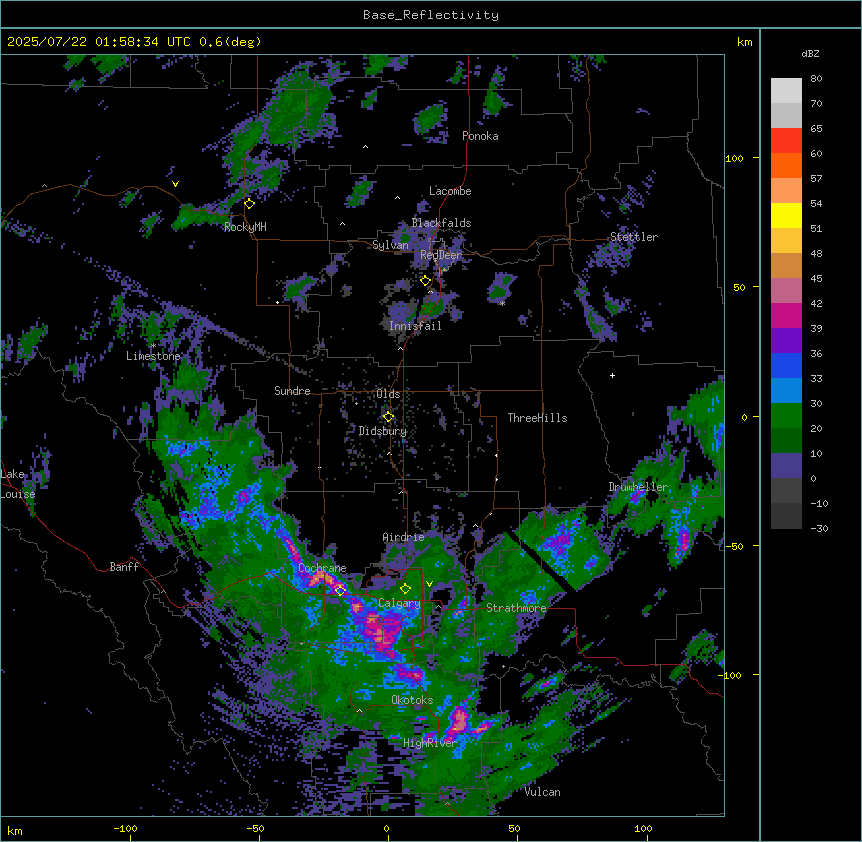This screenshot has width=862, height=842.
Task: Click the km label beside the timestamp row
Action: point(744,42)
